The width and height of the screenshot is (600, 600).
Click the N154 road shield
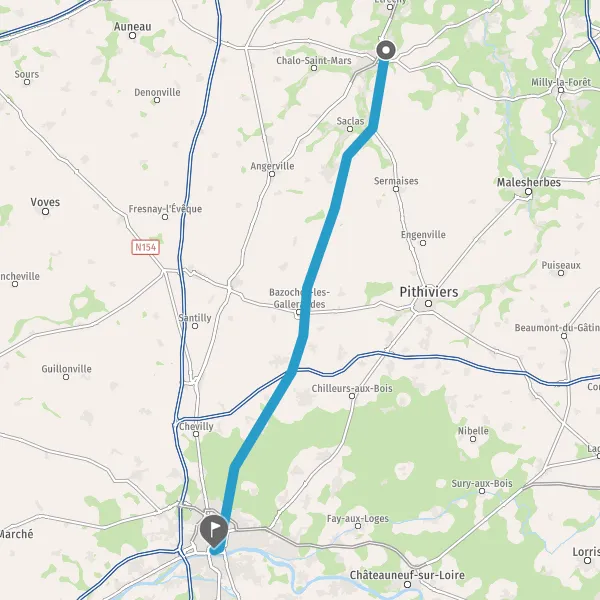pos(145,247)
